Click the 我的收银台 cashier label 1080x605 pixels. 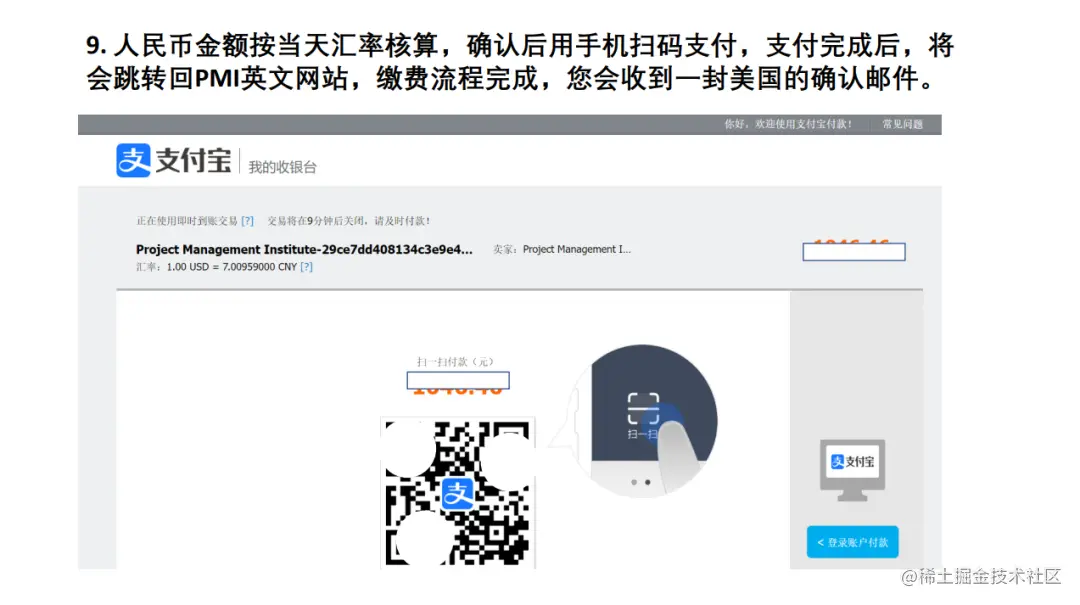coord(282,167)
